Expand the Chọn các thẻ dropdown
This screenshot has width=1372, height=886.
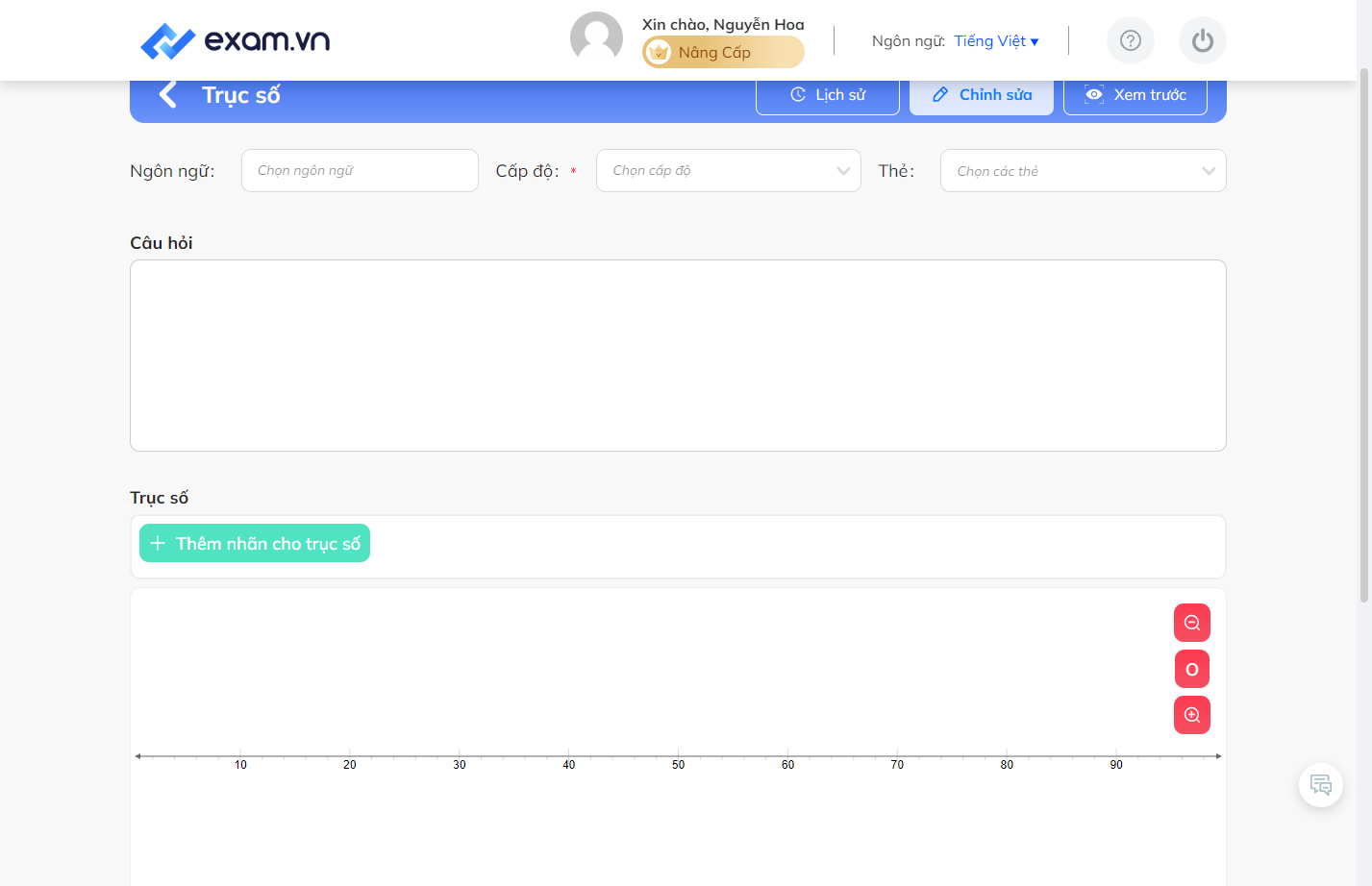(1084, 170)
